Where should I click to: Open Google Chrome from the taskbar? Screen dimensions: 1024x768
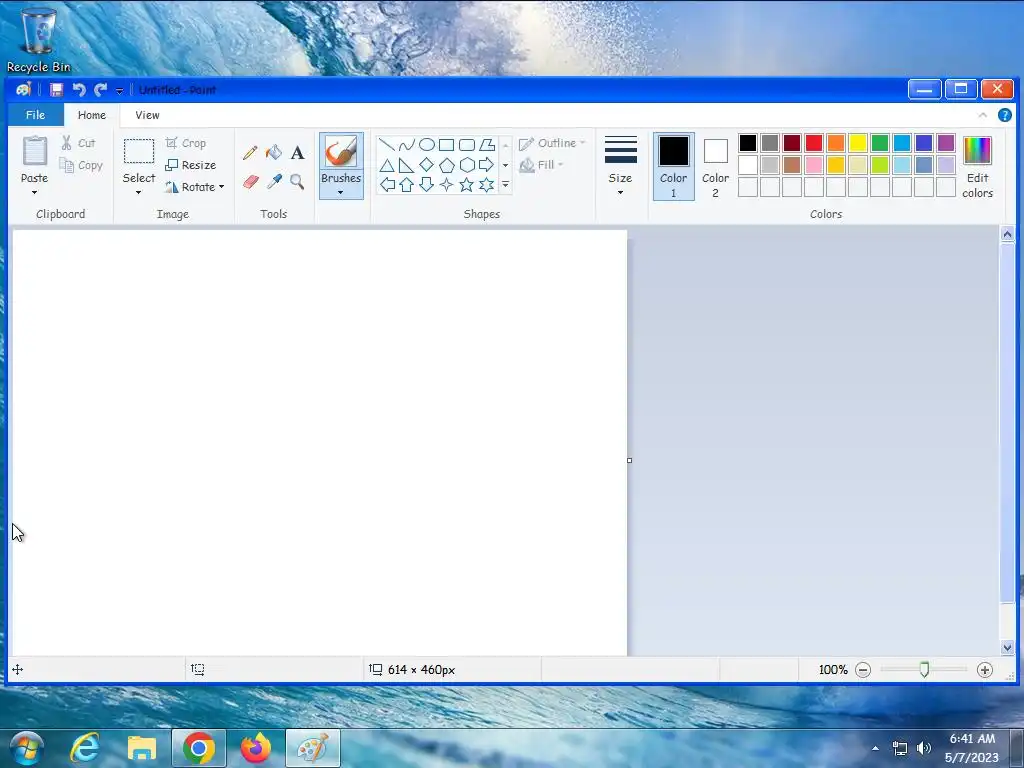point(199,748)
